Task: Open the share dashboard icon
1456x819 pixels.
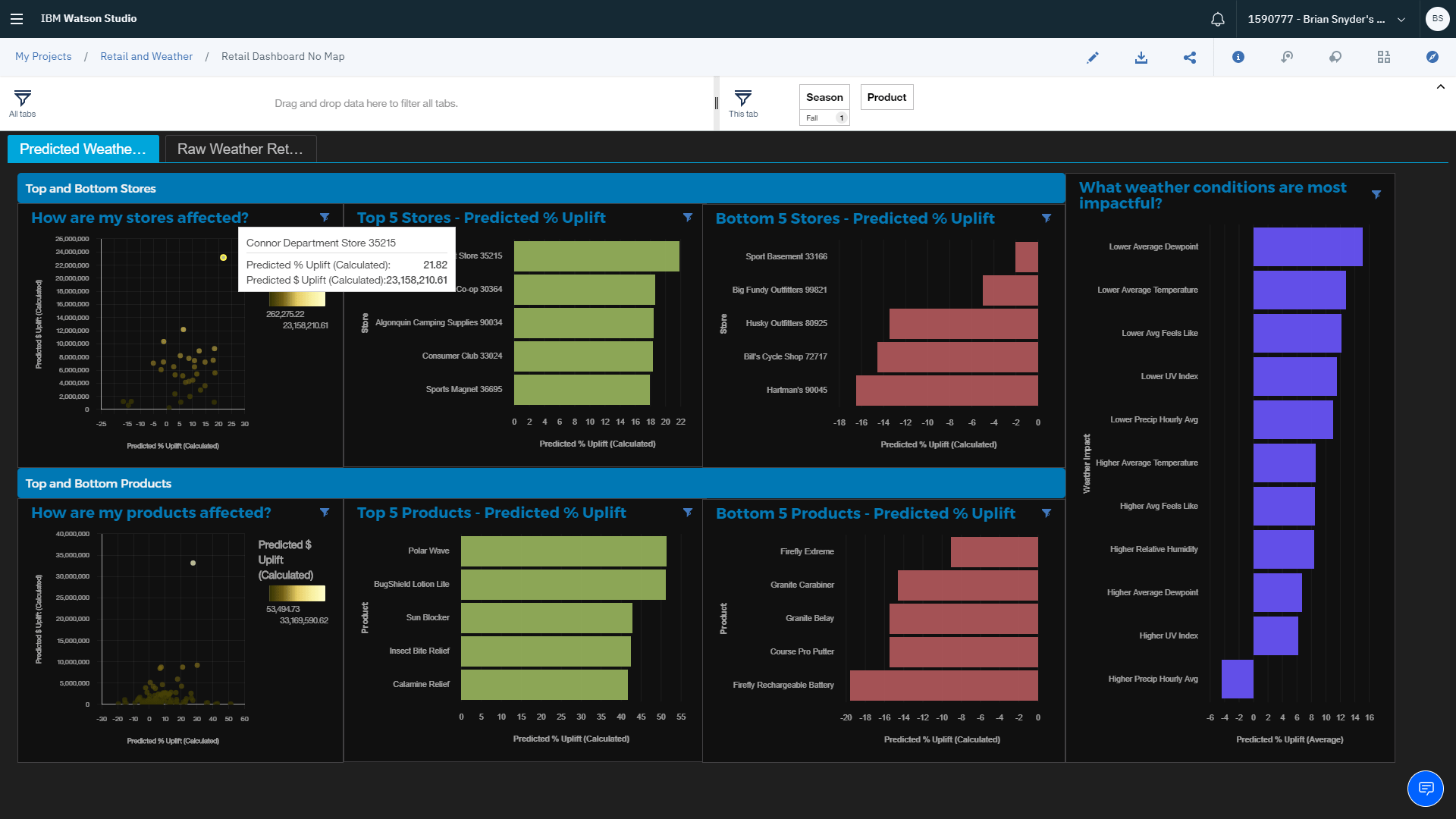Action: pos(1190,57)
